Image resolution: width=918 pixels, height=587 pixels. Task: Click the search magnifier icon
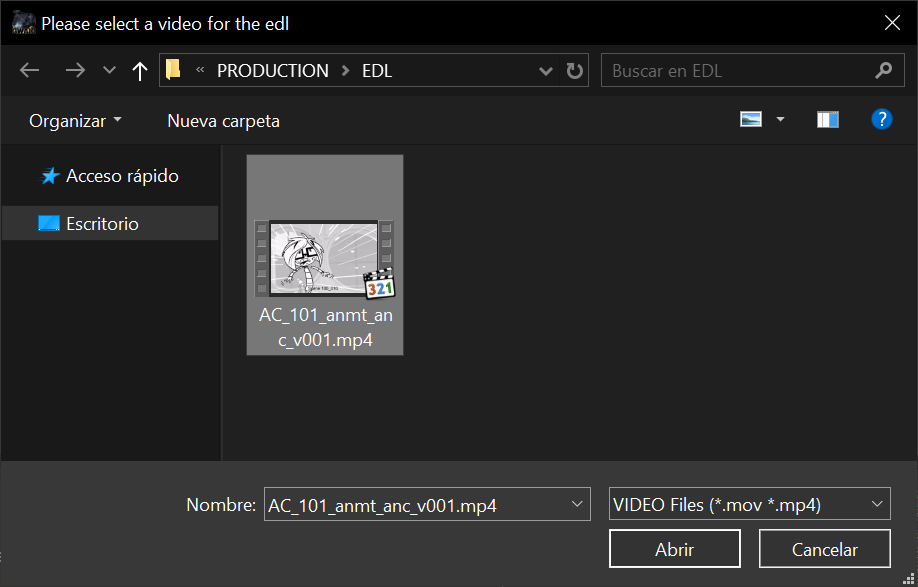[882, 71]
